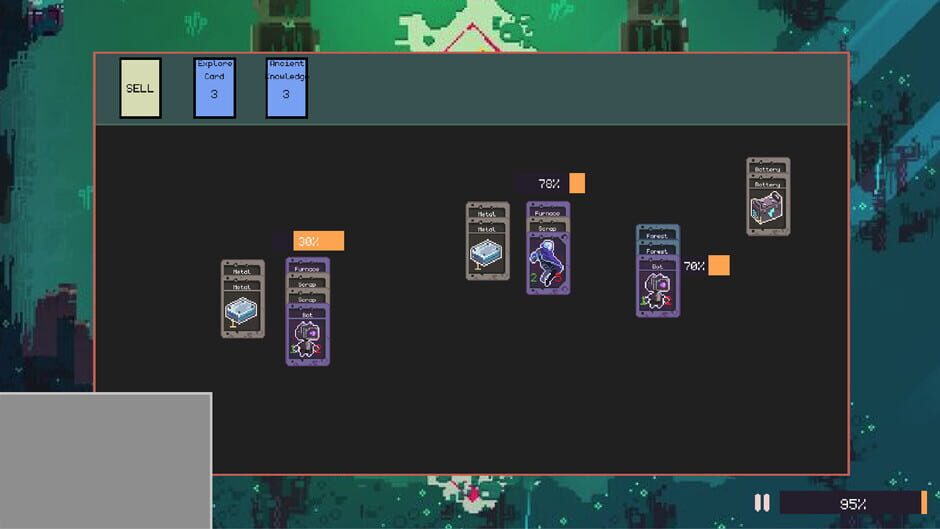This screenshot has width=940, height=529.
Task: Select the astronaut character card
Action: pyautogui.click(x=548, y=263)
